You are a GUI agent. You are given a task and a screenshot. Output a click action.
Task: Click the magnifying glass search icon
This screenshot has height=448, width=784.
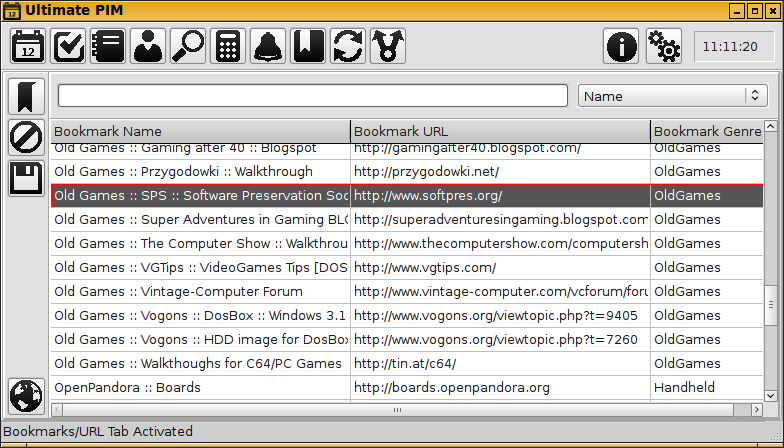188,46
